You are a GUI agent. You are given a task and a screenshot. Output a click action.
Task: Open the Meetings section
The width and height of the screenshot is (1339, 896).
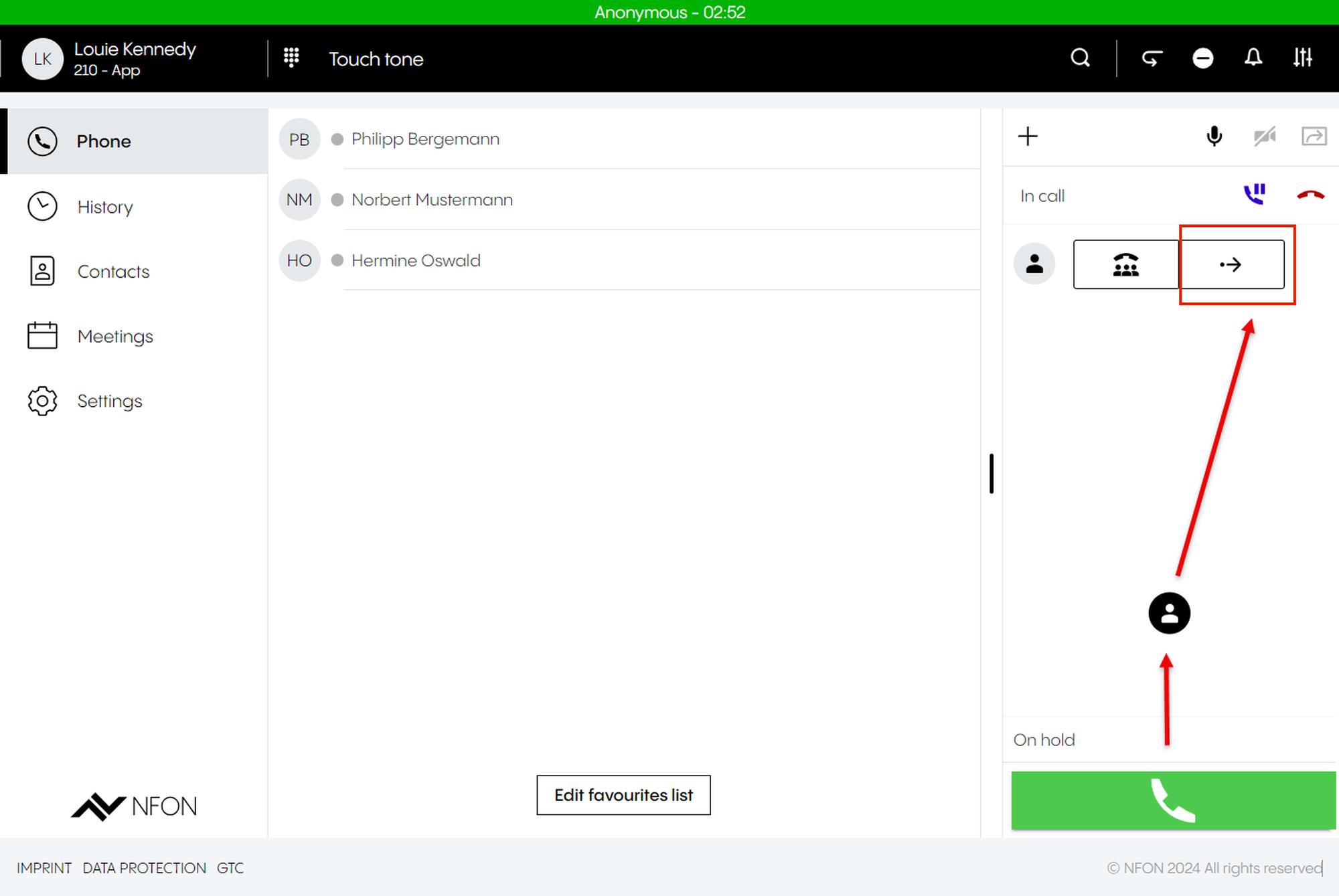coord(115,336)
